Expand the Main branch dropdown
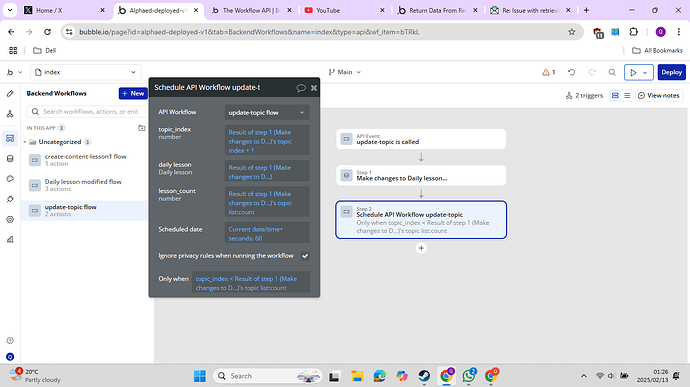690x387 pixels. pyautogui.click(x=345, y=72)
